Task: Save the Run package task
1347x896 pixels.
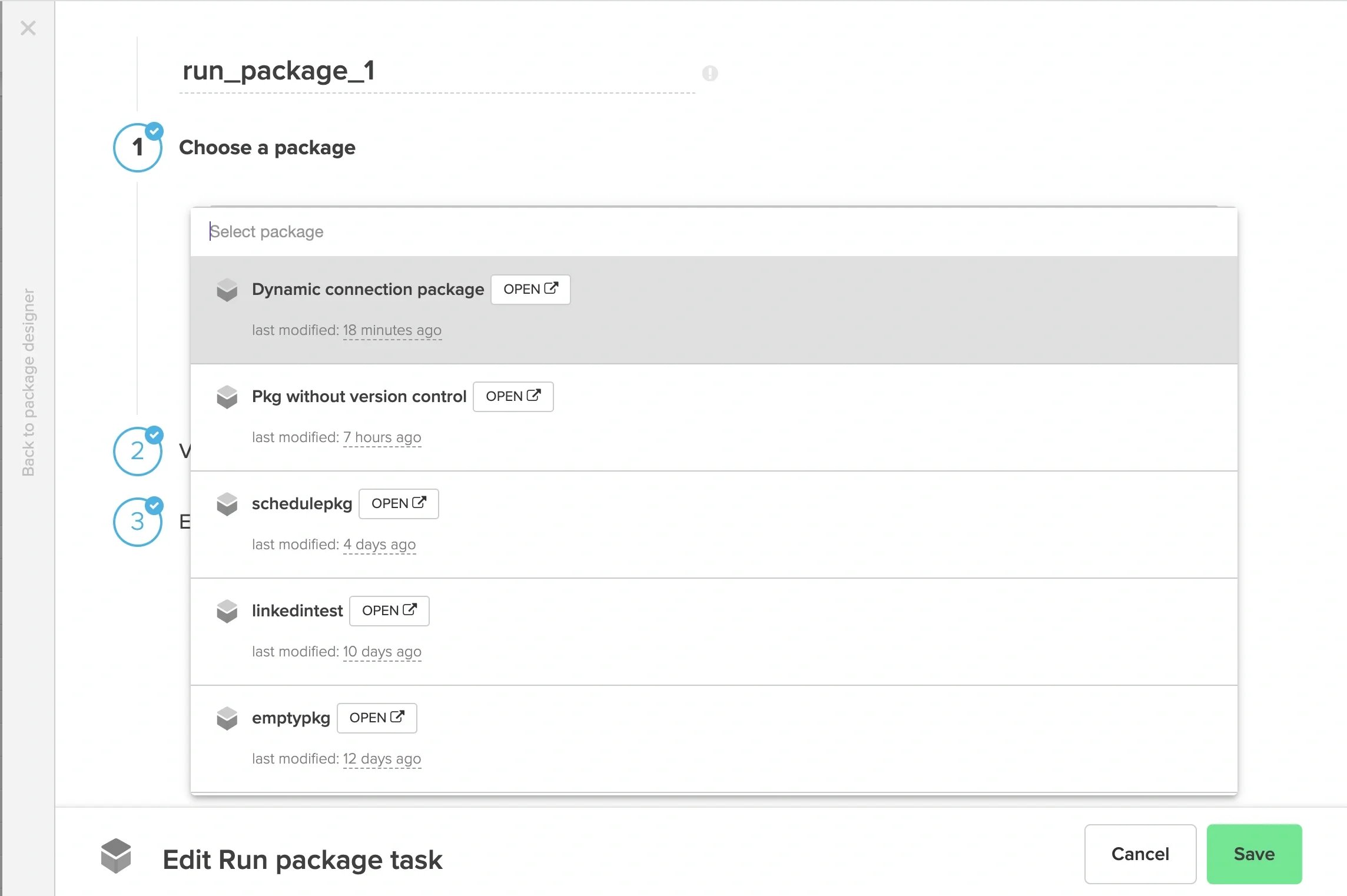Action: coord(1254,854)
